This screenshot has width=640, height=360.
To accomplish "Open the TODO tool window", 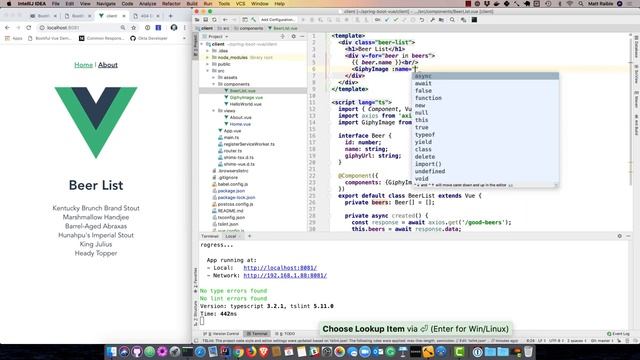I will (285, 334).
